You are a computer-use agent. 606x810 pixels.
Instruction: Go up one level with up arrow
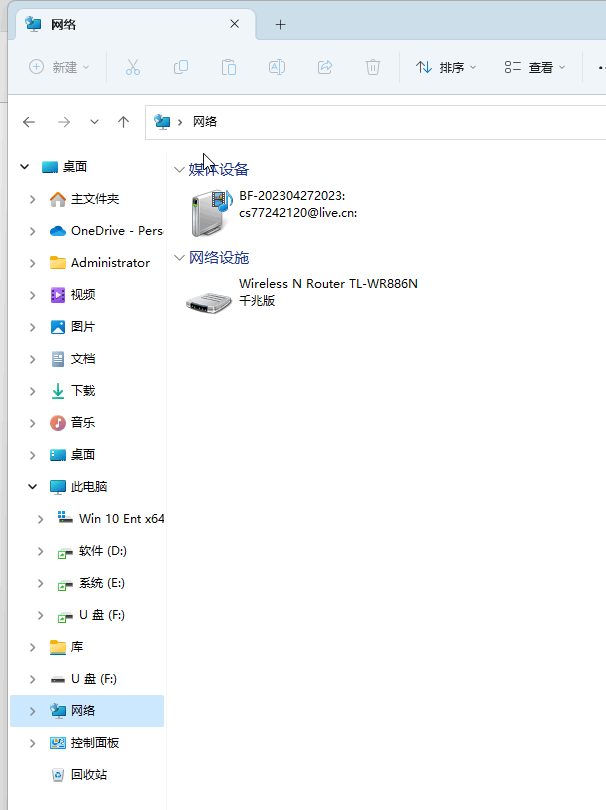pos(123,122)
